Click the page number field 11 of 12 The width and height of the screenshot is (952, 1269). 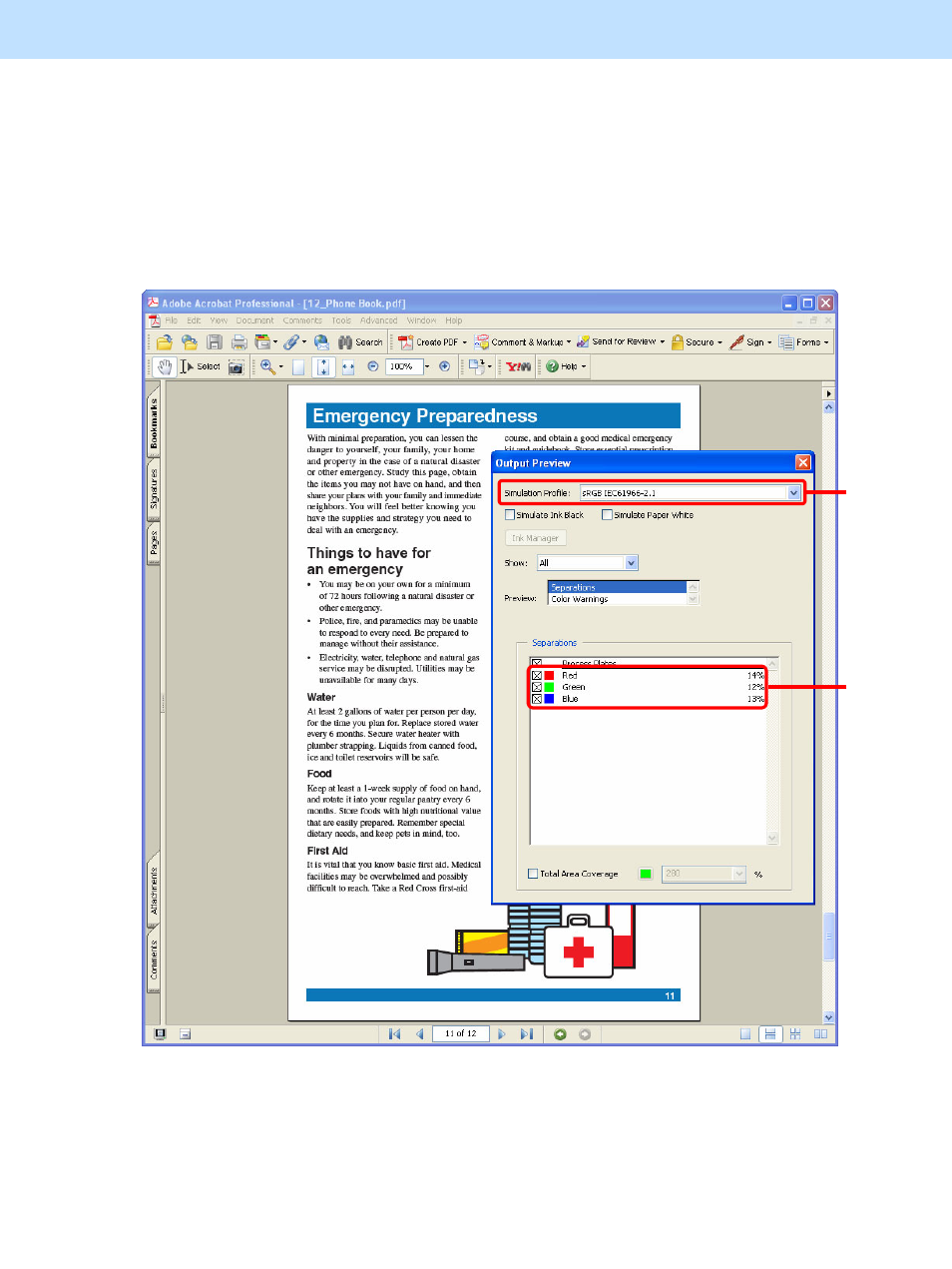(461, 1034)
